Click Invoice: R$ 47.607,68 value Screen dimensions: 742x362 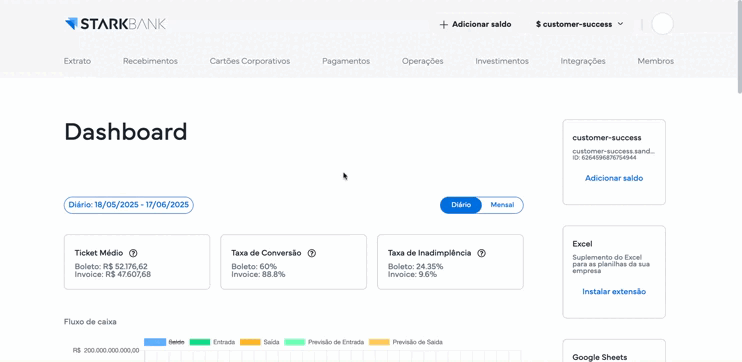click(x=113, y=274)
